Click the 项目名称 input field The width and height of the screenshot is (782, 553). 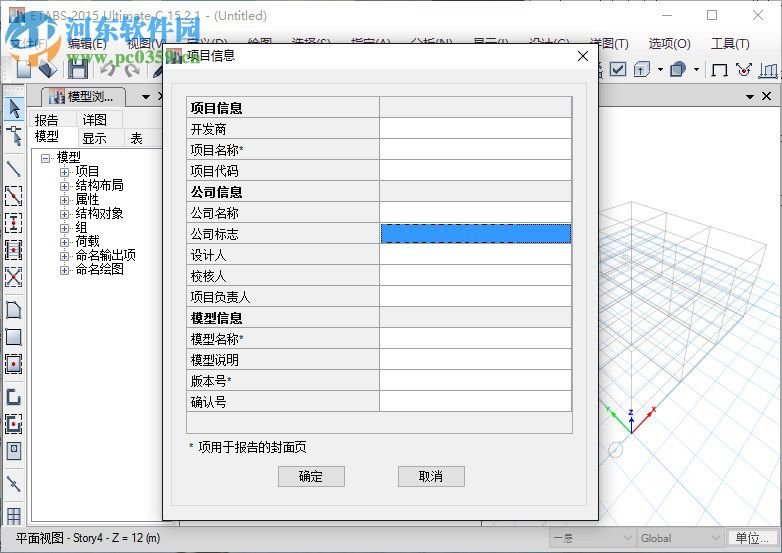click(475, 150)
